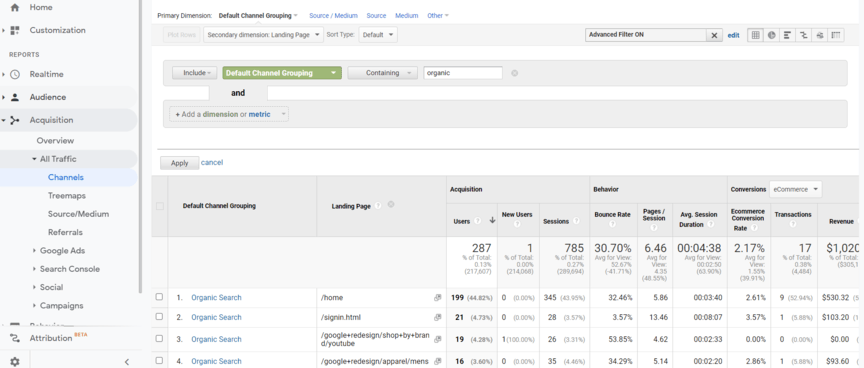Open green Default Channel Grouping filter dropdown
This screenshot has height=368, width=864.
pyautogui.click(x=282, y=73)
